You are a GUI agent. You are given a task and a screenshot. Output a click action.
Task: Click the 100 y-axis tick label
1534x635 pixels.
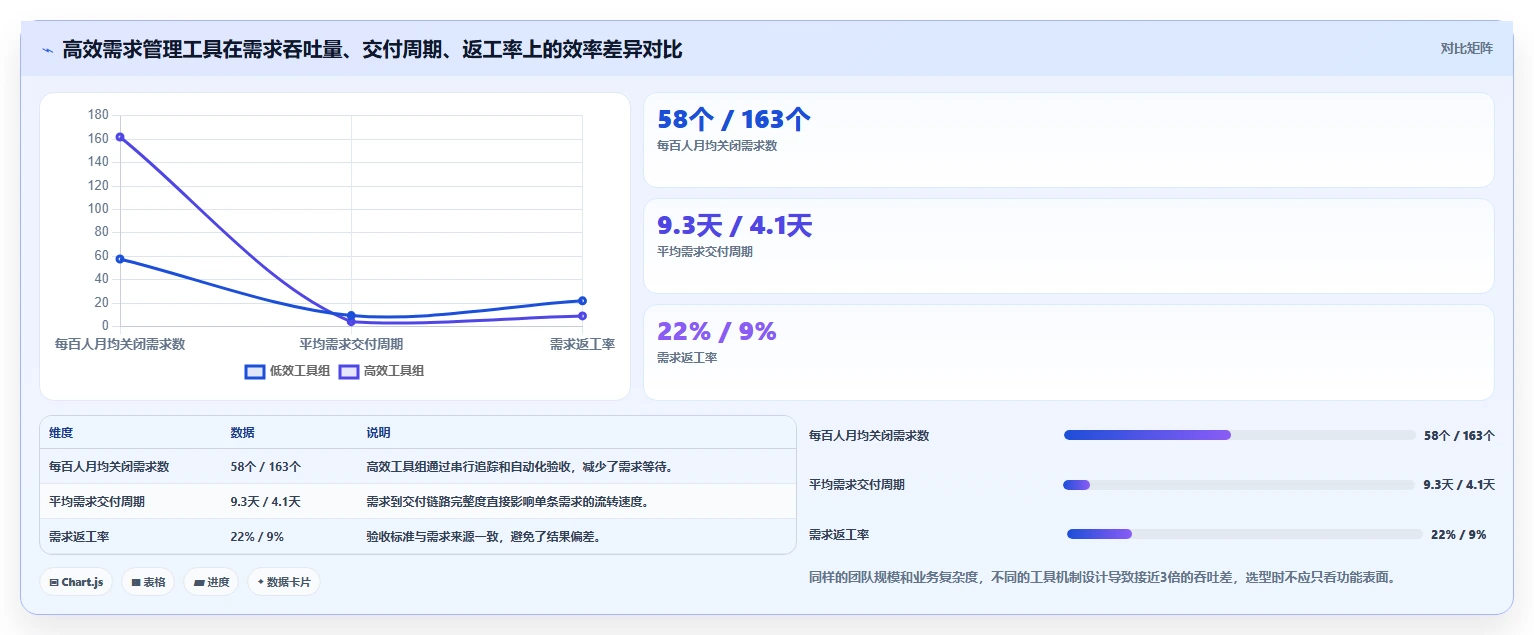pos(98,209)
